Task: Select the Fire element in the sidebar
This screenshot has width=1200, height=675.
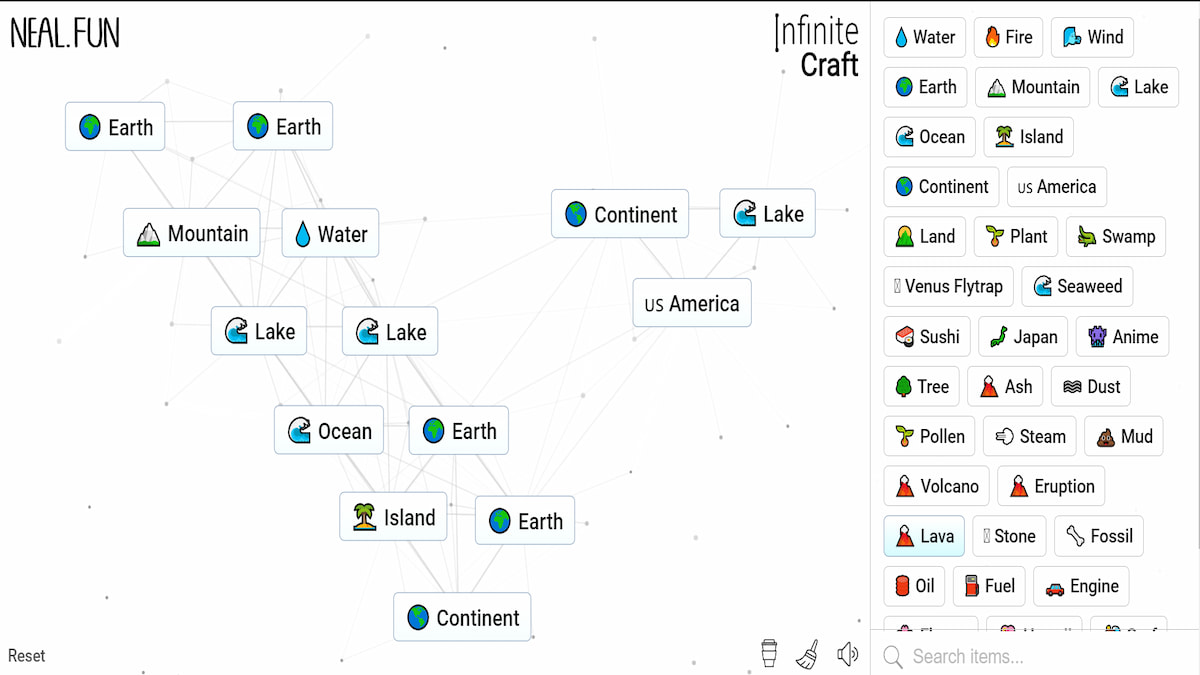Action: point(1008,37)
